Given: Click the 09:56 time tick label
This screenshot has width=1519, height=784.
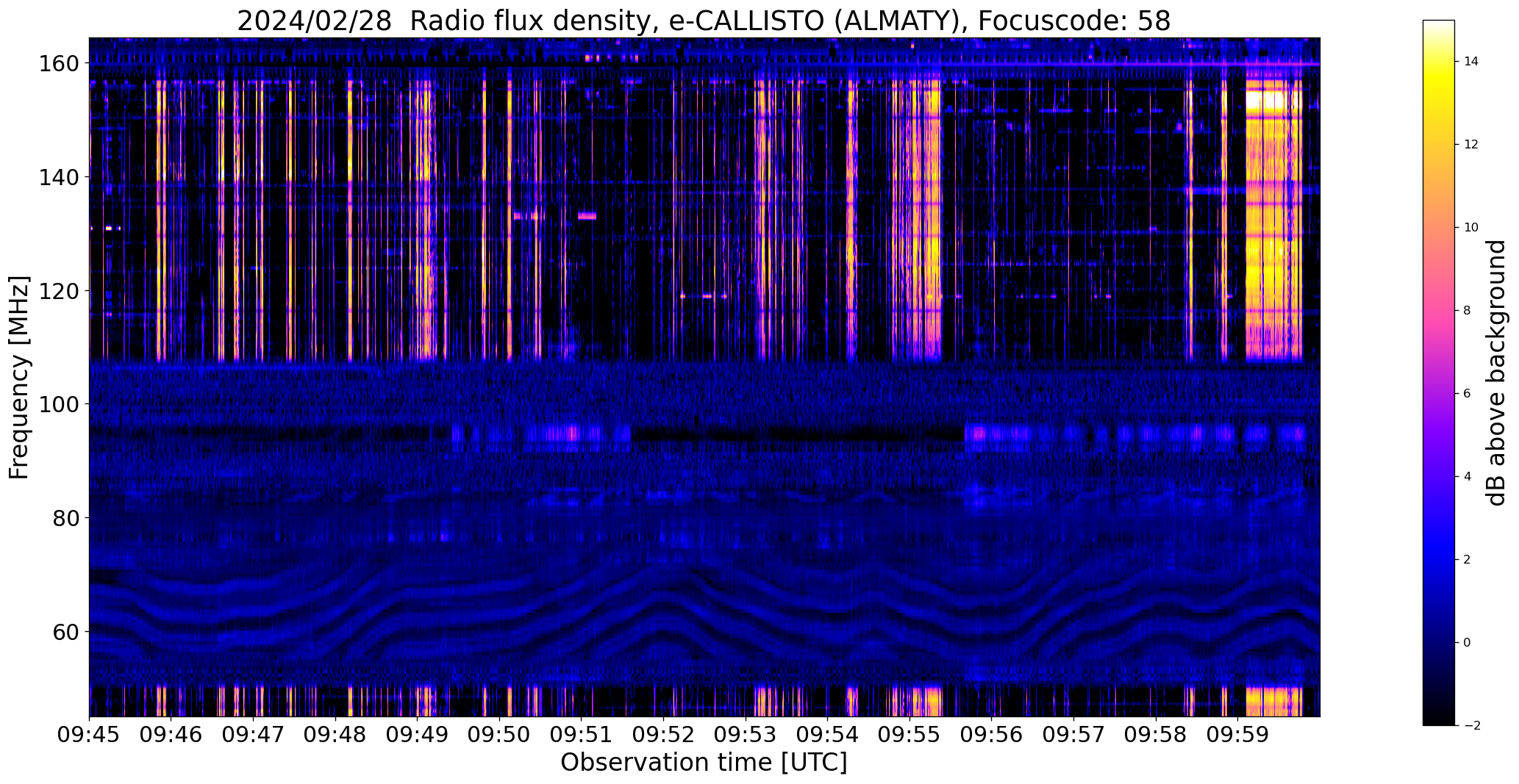Looking at the screenshot, I should 992,734.
